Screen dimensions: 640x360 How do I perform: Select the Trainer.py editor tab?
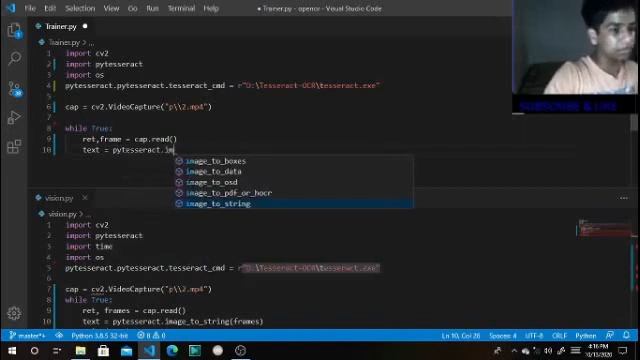[x=61, y=27]
